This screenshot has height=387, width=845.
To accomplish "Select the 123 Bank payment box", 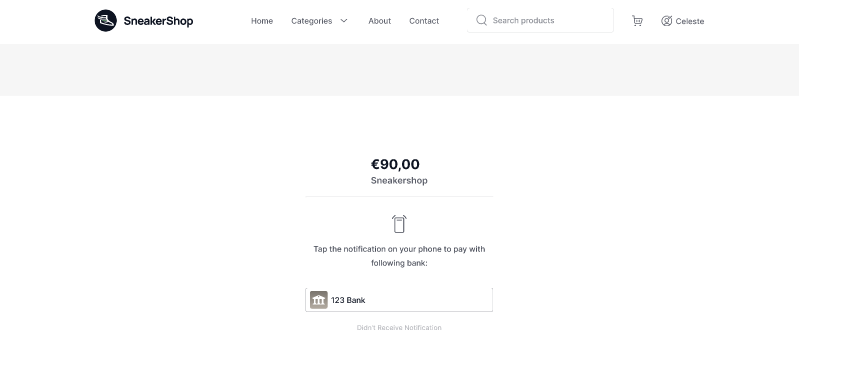I will 399,300.
